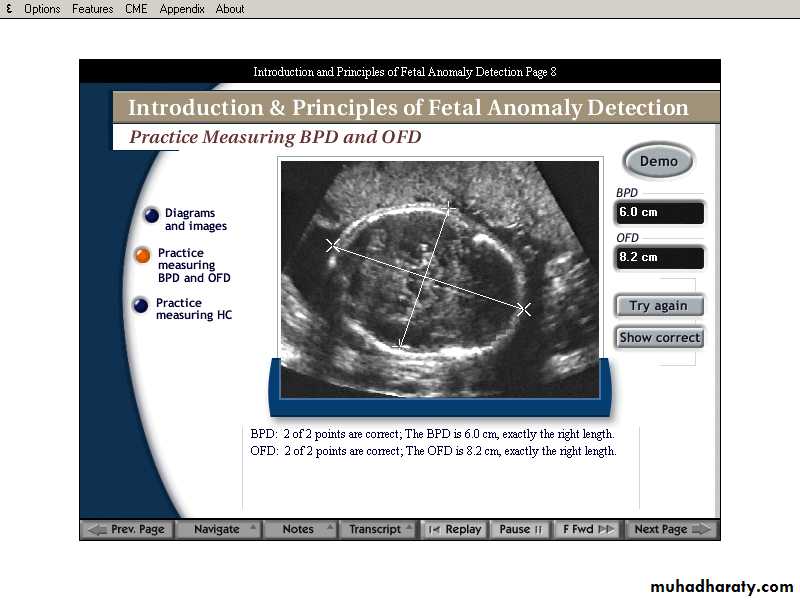Click the top BPD crosshair on skull

point(450,208)
